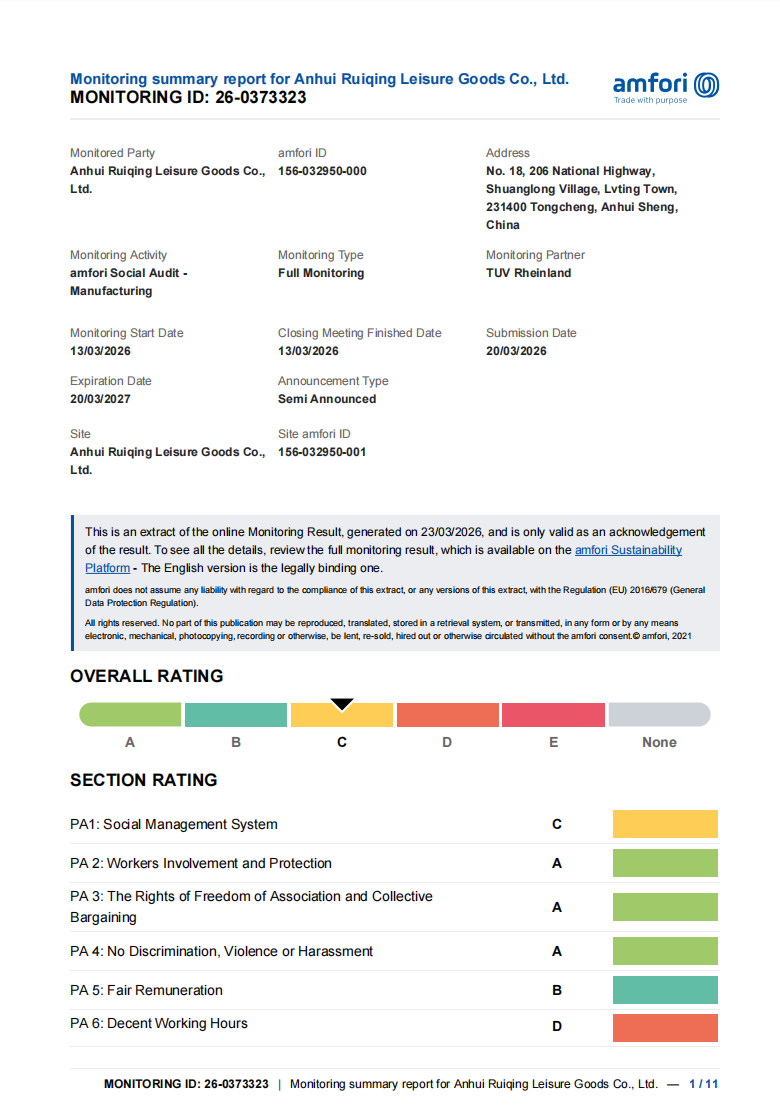Click the green swatch for PA 3 Freedom of Association
Screen dimensions: 780x1112
click(665, 907)
